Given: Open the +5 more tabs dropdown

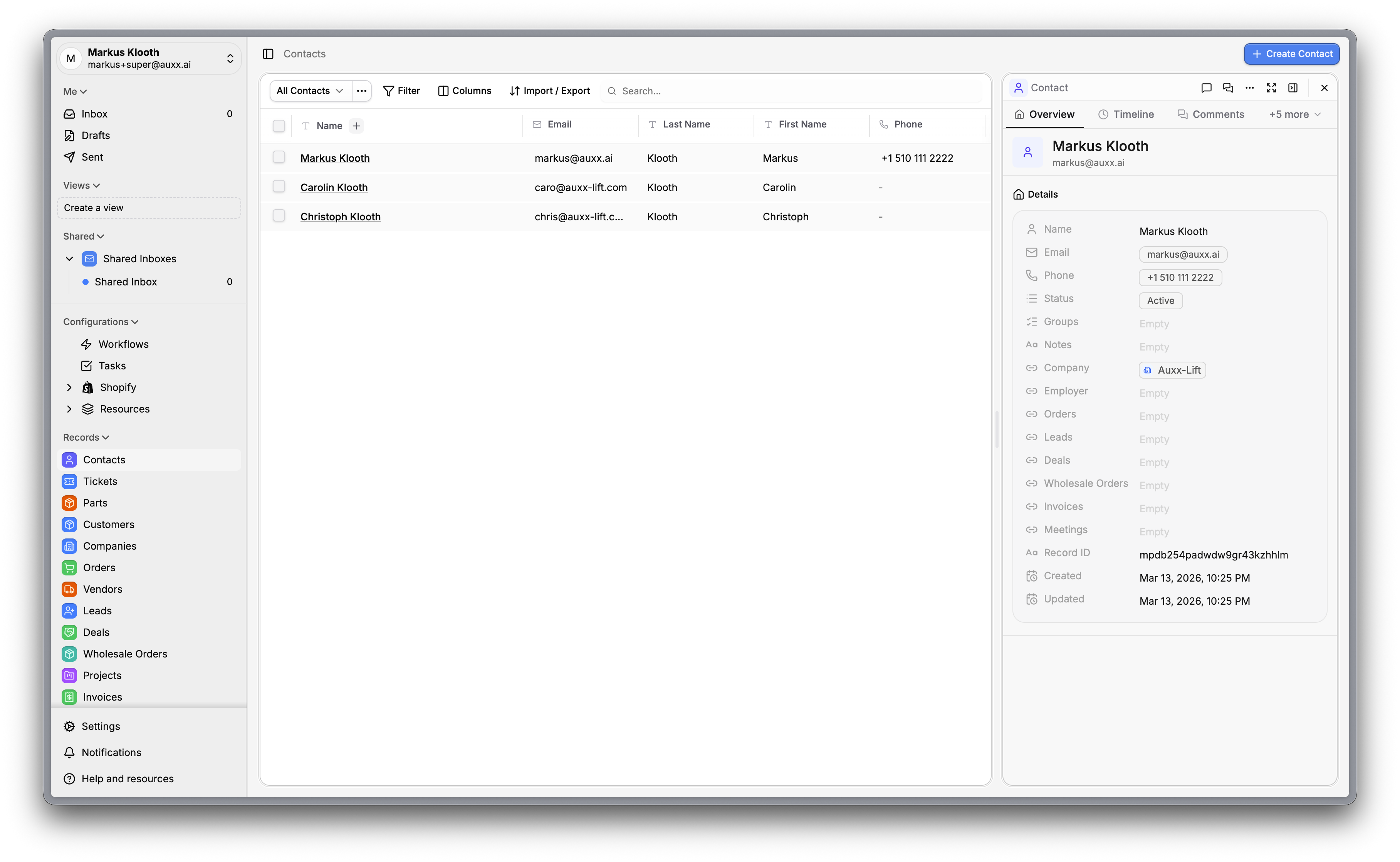Looking at the screenshot, I should (1294, 114).
